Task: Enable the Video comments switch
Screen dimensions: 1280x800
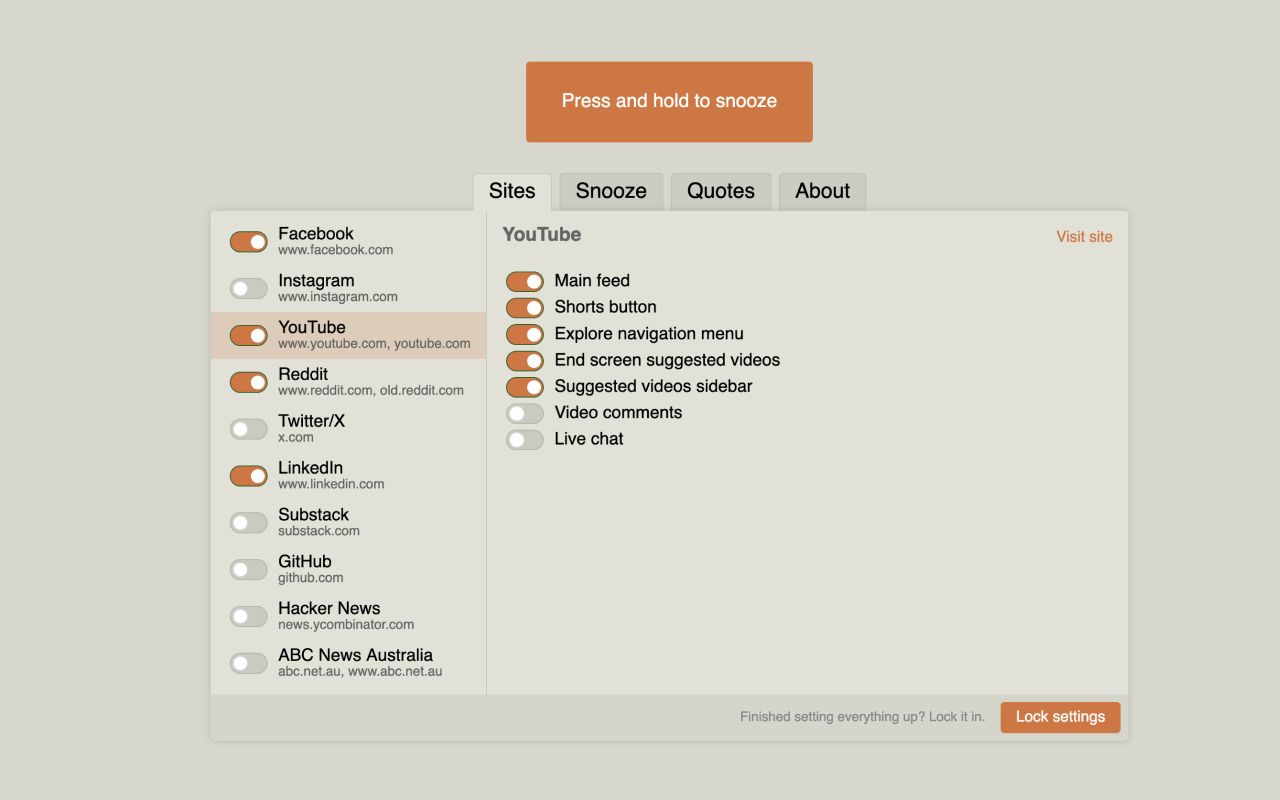Action: click(525, 413)
